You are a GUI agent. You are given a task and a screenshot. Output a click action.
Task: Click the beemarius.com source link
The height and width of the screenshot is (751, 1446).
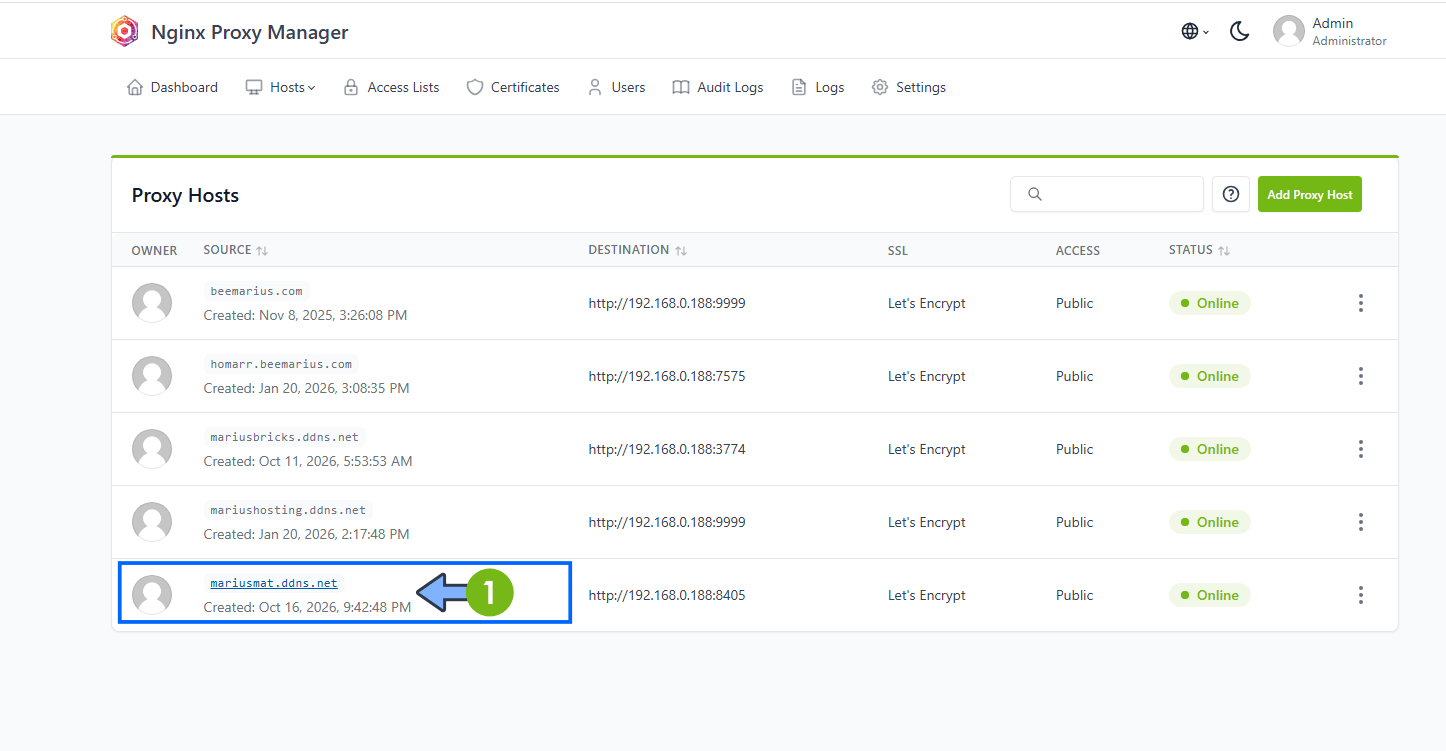coord(256,291)
